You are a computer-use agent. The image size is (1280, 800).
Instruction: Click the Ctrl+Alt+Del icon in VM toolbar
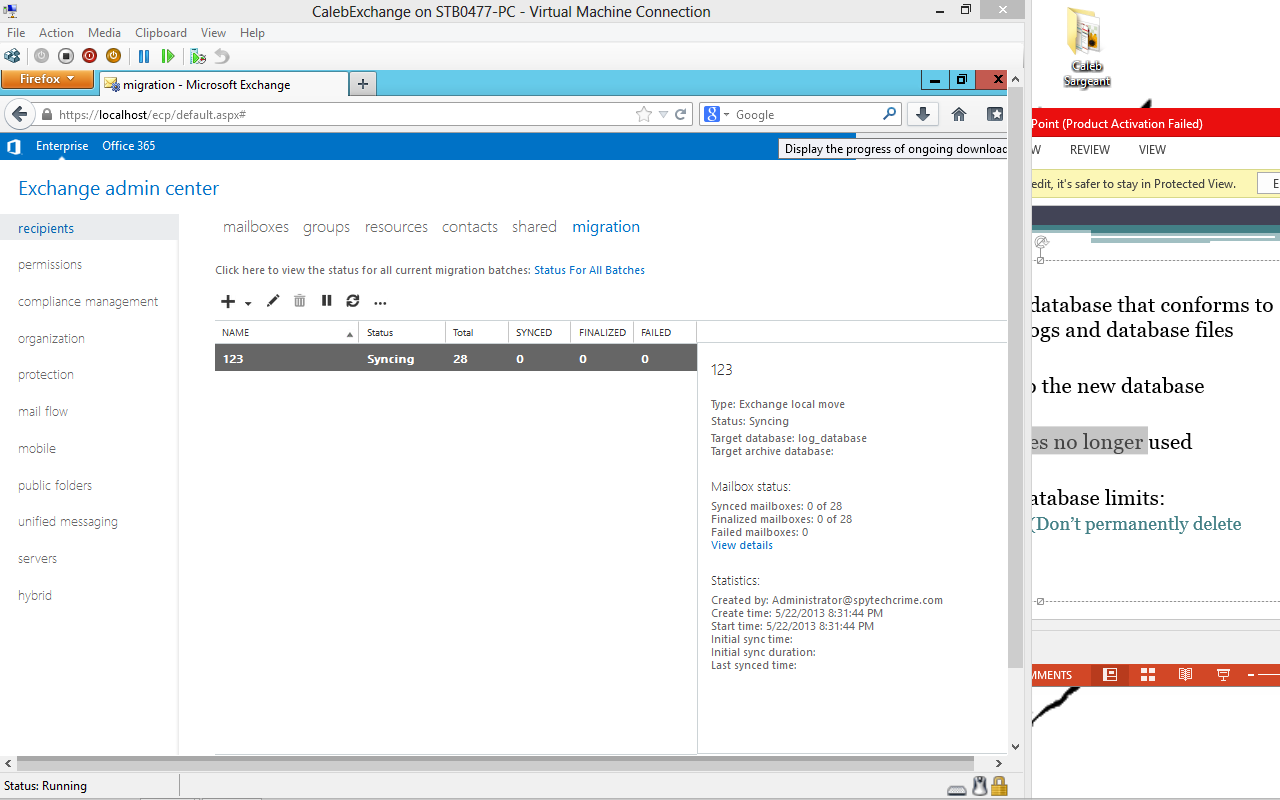click(13, 56)
